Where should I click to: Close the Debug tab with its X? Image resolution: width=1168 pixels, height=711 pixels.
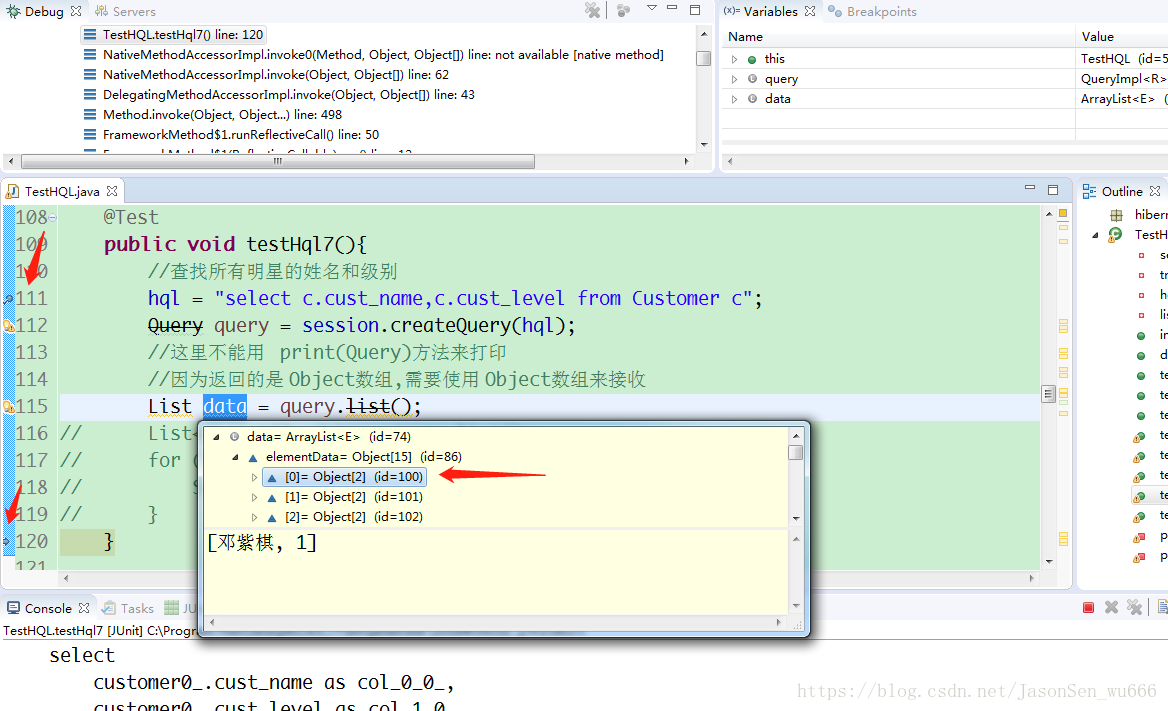coord(75,11)
